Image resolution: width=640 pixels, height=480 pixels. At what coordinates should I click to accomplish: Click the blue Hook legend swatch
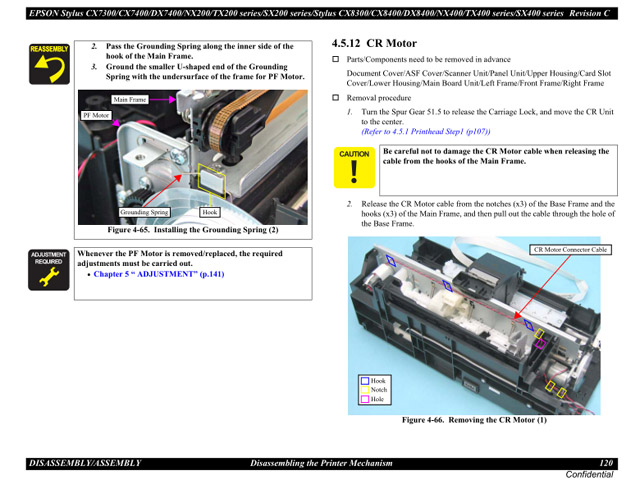[365, 381]
